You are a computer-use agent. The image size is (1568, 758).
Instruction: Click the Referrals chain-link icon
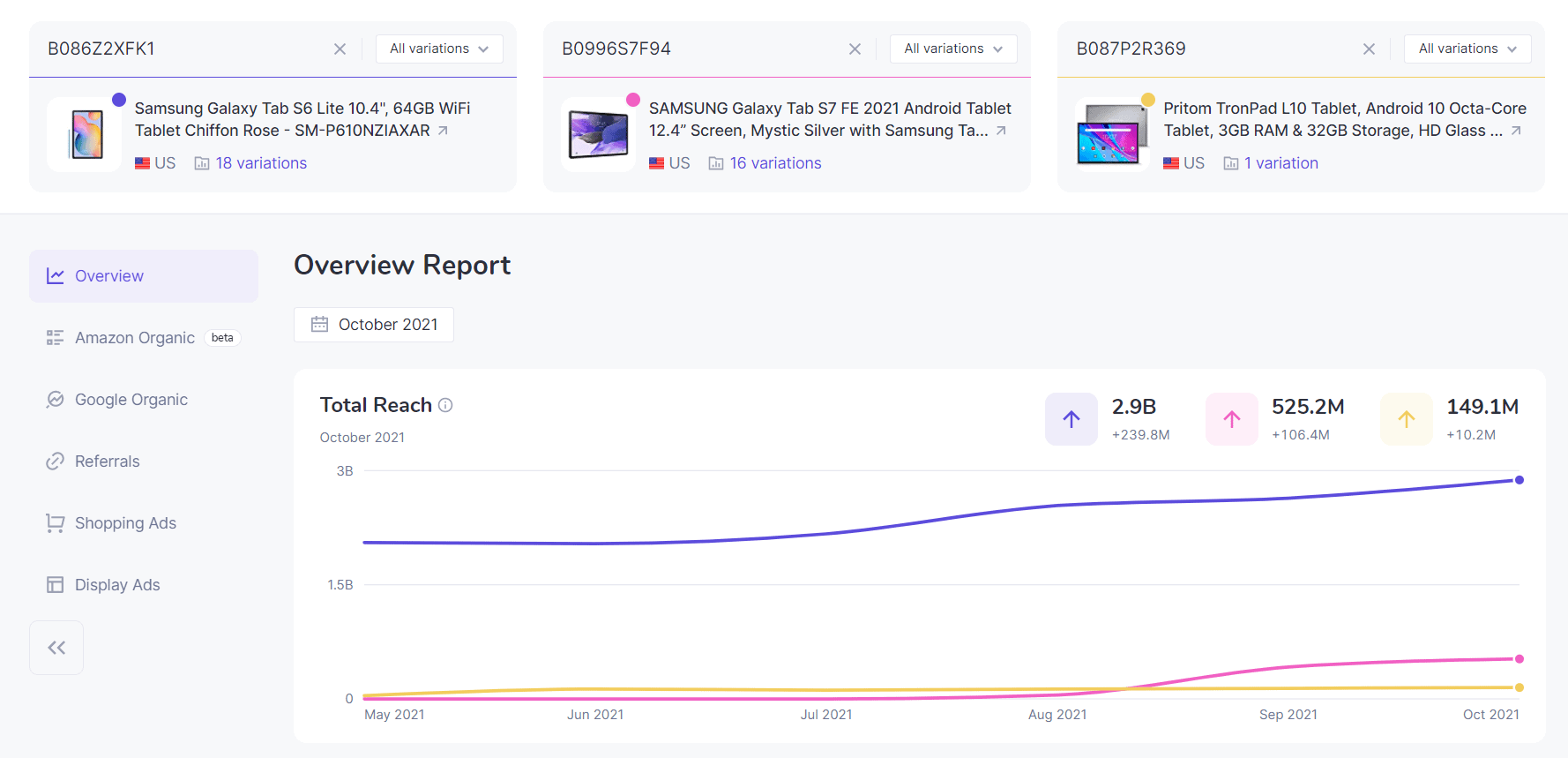click(x=56, y=462)
